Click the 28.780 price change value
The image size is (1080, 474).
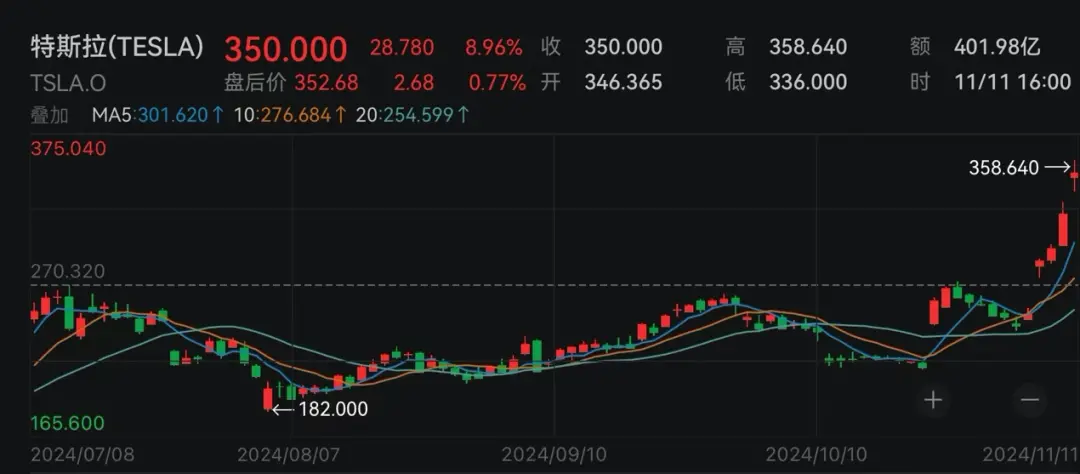click(x=402, y=48)
